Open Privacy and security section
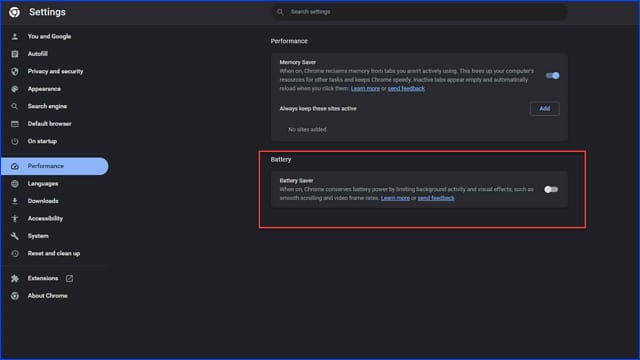Image resolution: width=640 pixels, height=360 pixels. click(55, 71)
